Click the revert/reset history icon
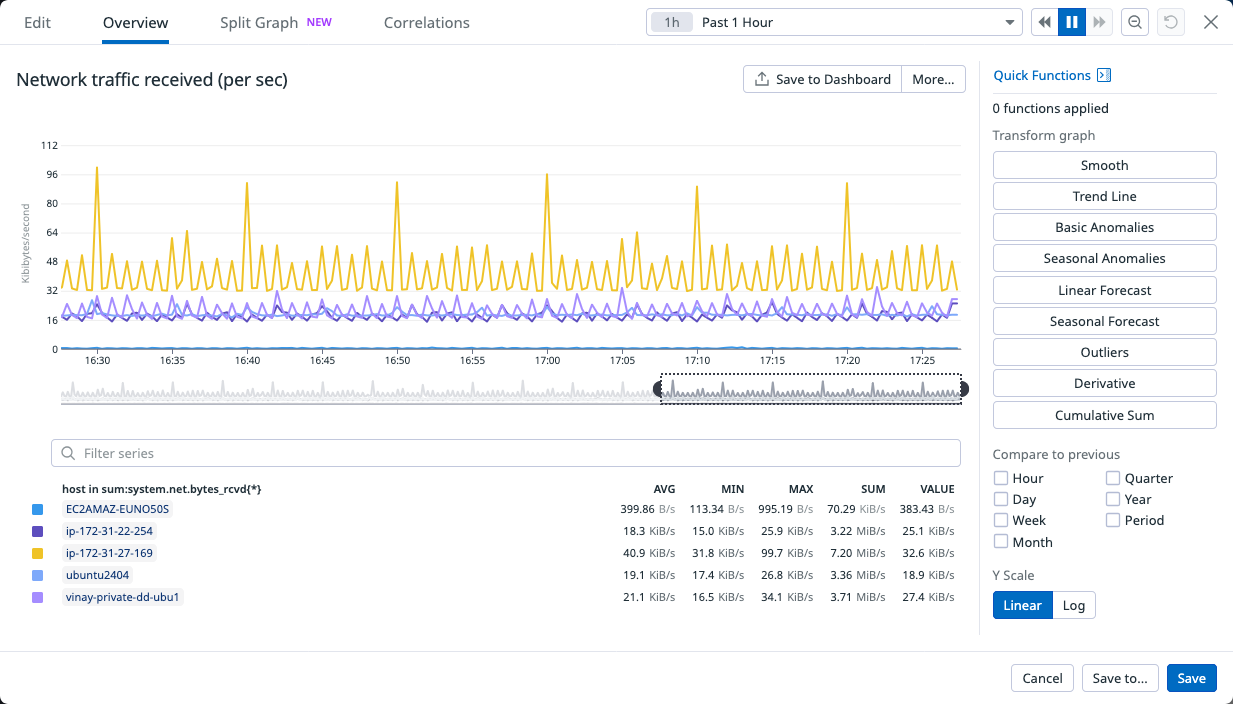Screen dimensions: 1233x704 coord(1170,21)
